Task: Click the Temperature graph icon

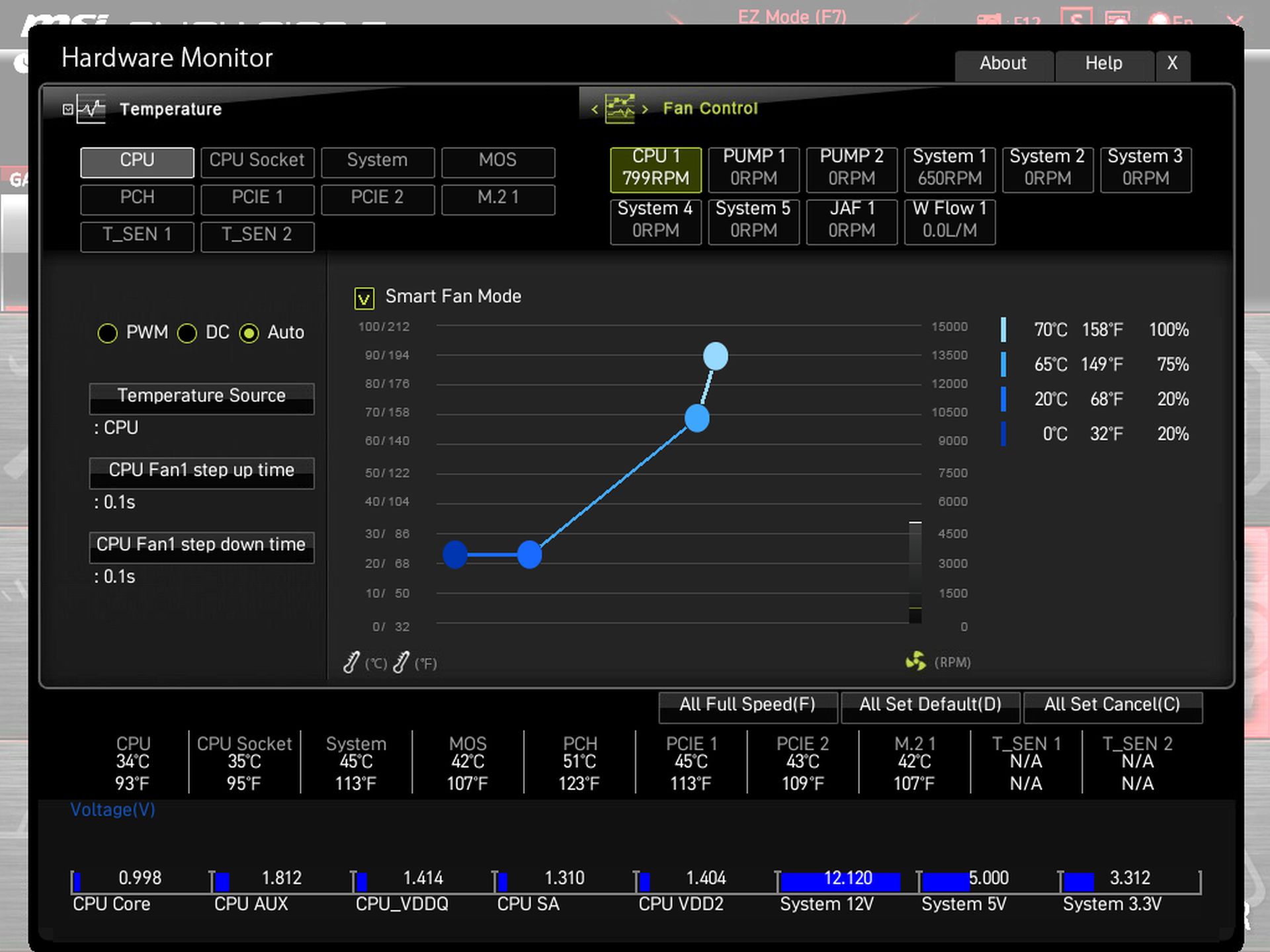Action: point(91,109)
